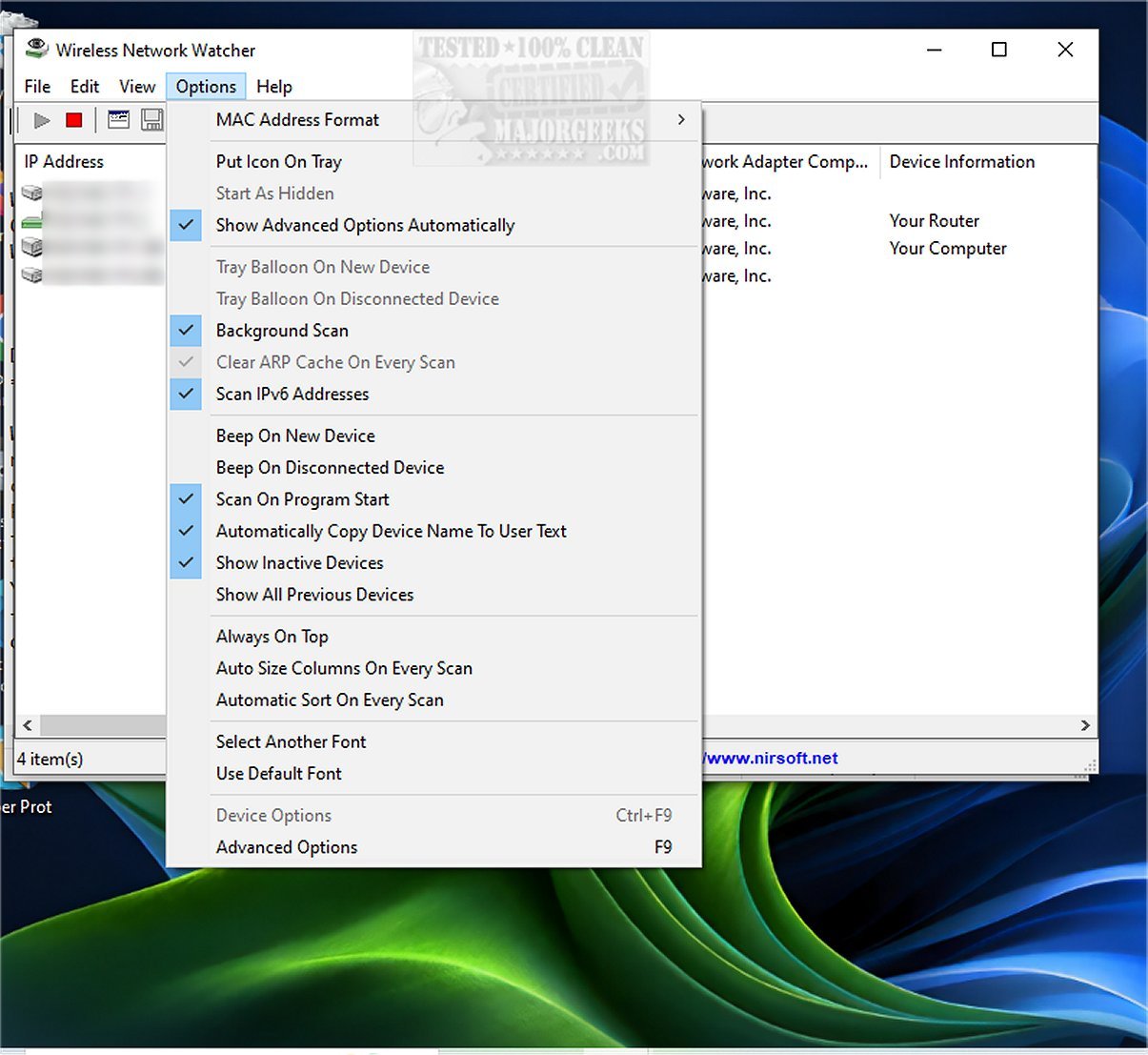The image size is (1148, 1055).
Task: Select the first device icon in list
Action: [31, 193]
